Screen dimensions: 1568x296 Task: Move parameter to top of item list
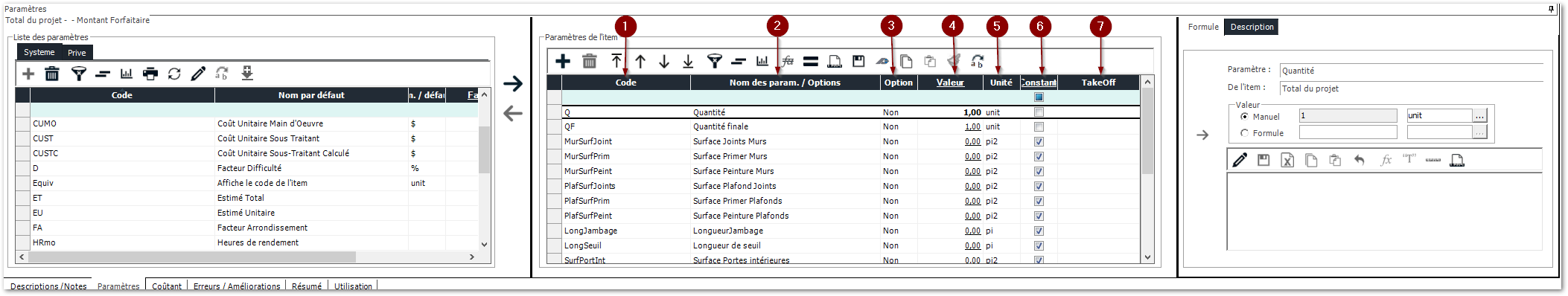click(x=616, y=61)
